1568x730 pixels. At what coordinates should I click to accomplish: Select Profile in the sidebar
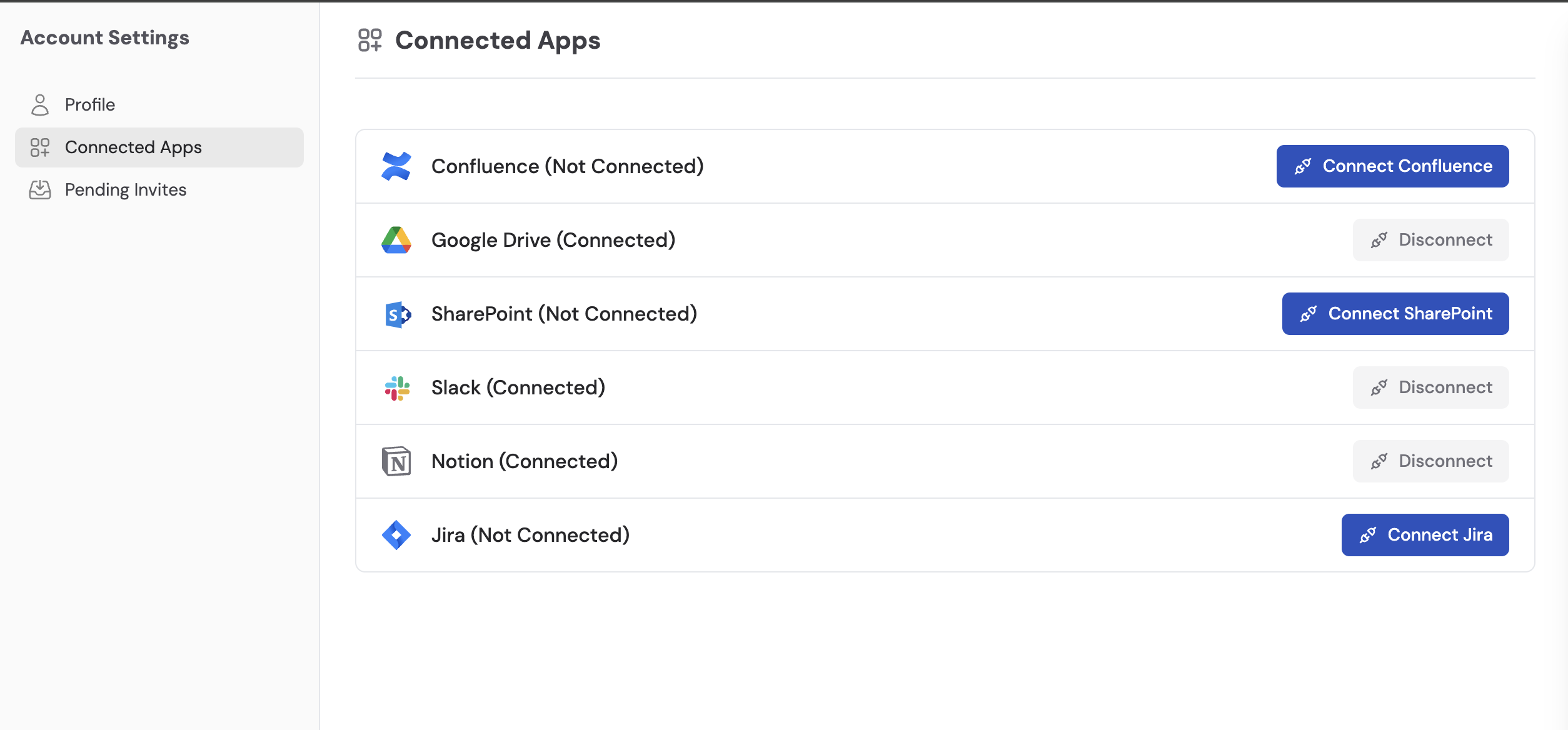[89, 105]
